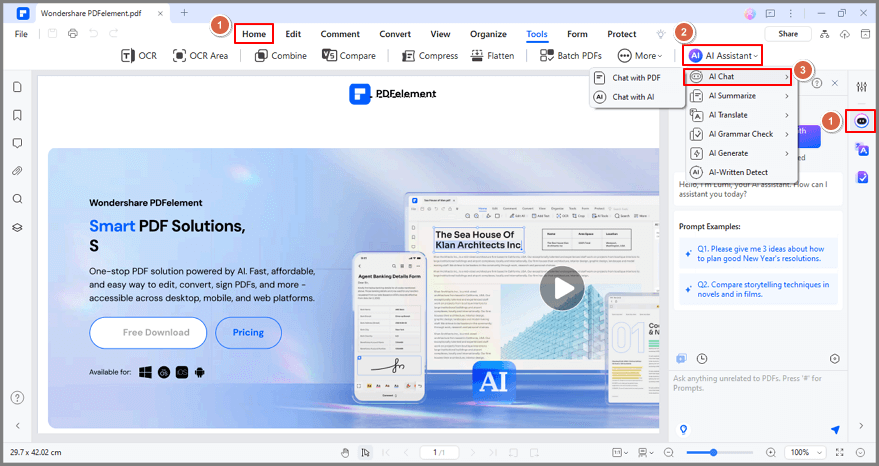Select the OCR Area tool
The image size is (879, 466).
point(200,56)
